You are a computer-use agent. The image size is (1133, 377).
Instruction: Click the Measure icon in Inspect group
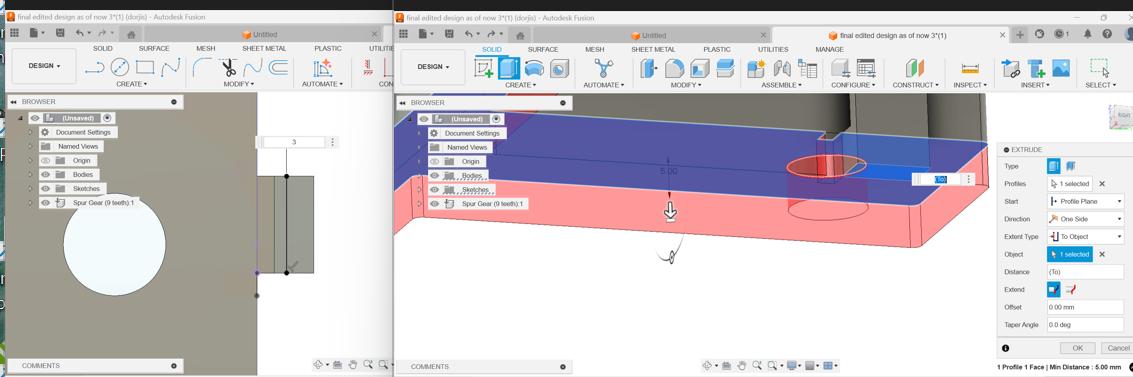click(x=970, y=68)
